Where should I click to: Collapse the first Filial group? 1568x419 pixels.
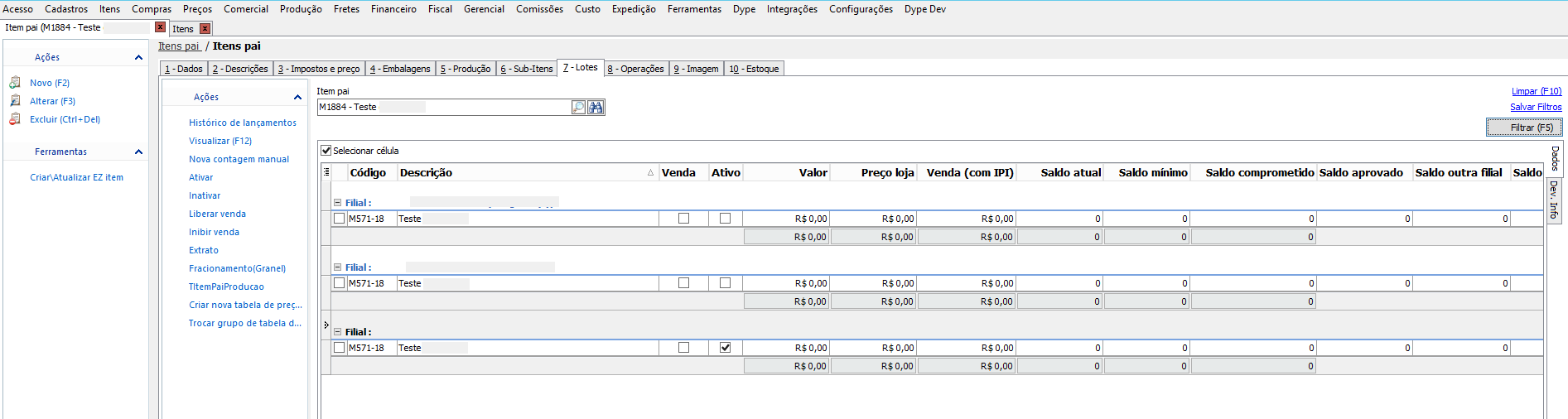(x=337, y=203)
